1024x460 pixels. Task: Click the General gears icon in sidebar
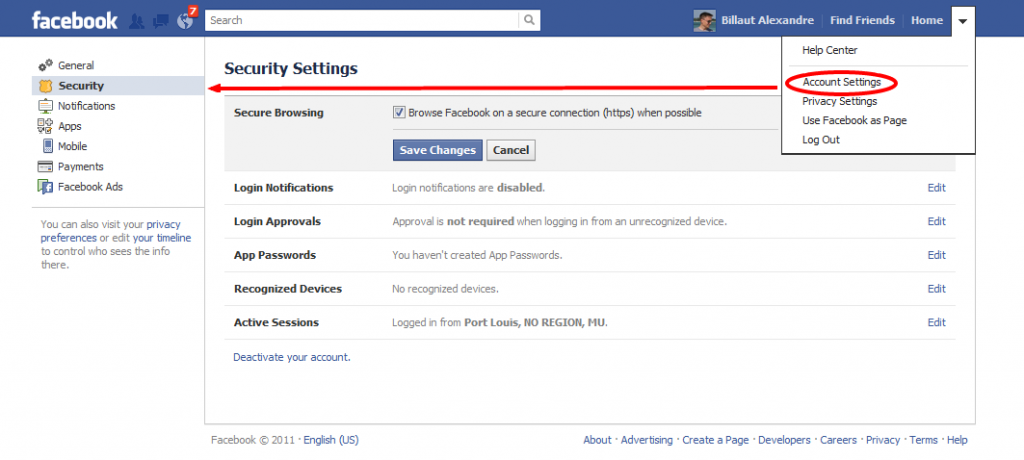tap(45, 65)
